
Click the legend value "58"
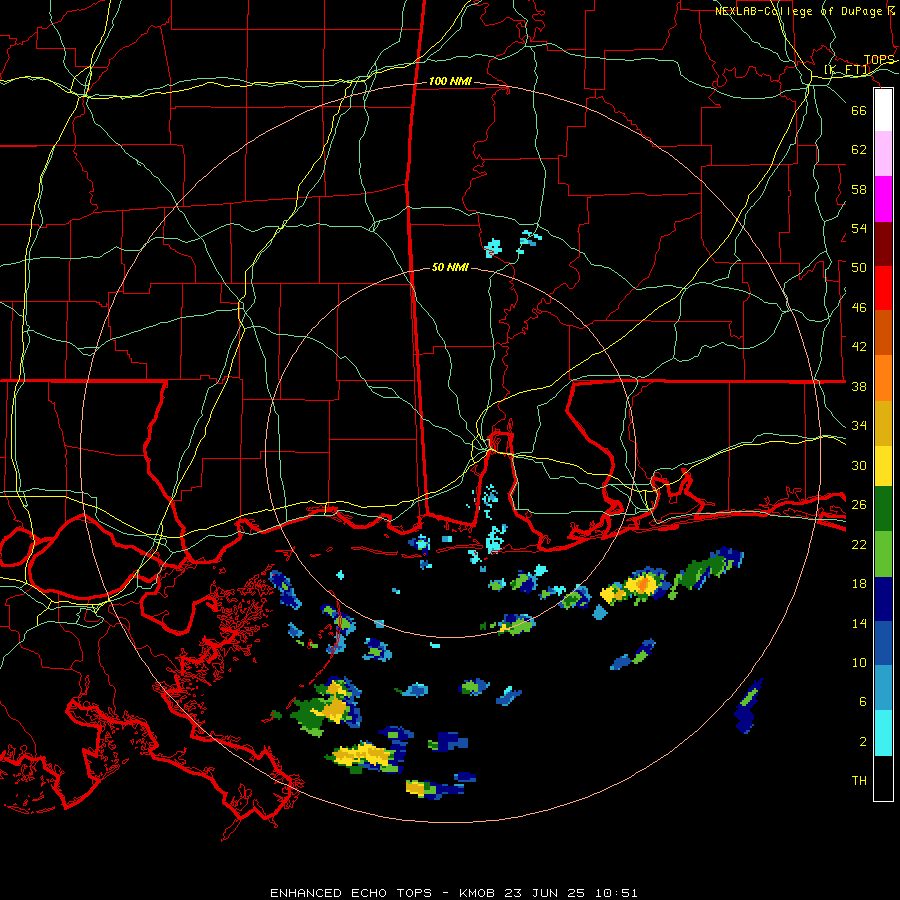(x=859, y=189)
